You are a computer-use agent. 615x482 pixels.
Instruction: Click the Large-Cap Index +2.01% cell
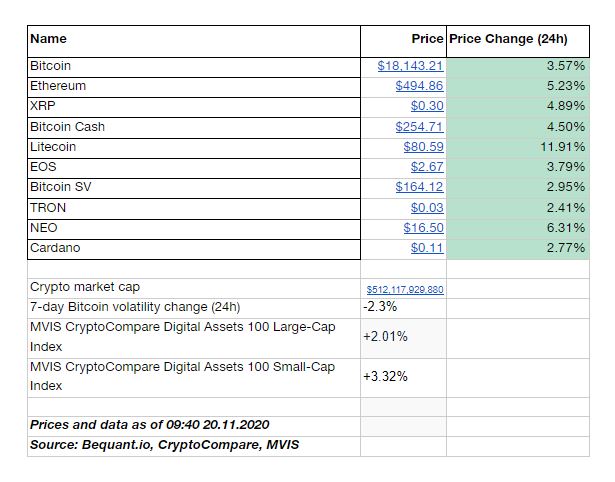(x=403, y=338)
